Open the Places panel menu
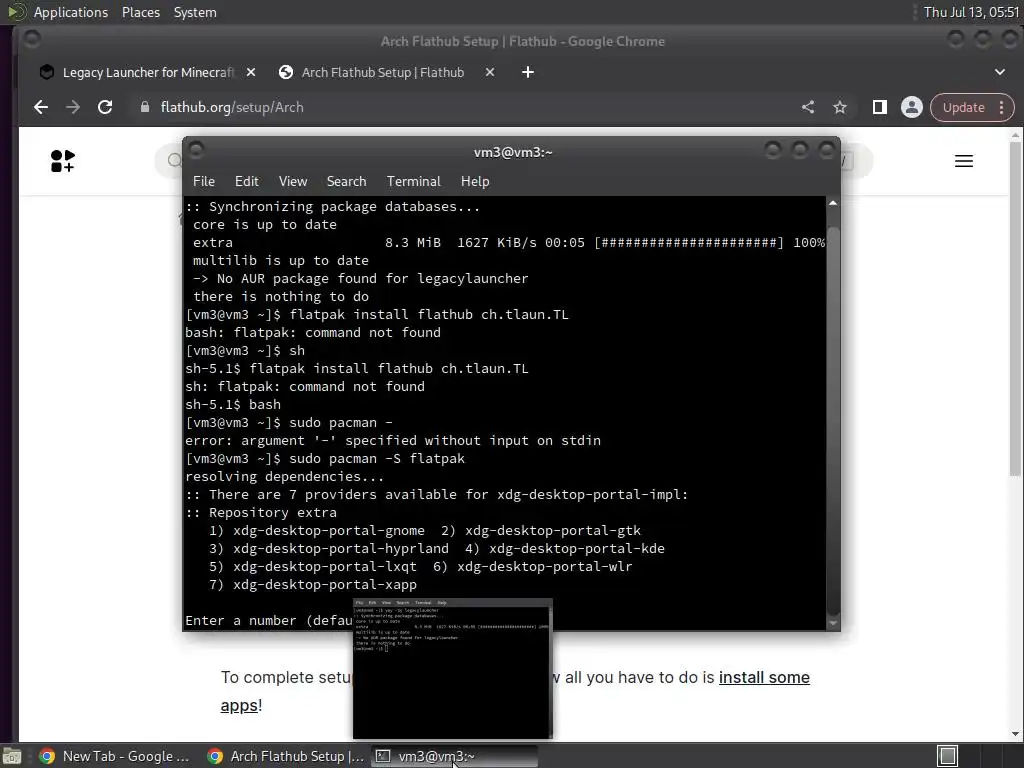Screen dimensions: 1024x768 coord(140,12)
